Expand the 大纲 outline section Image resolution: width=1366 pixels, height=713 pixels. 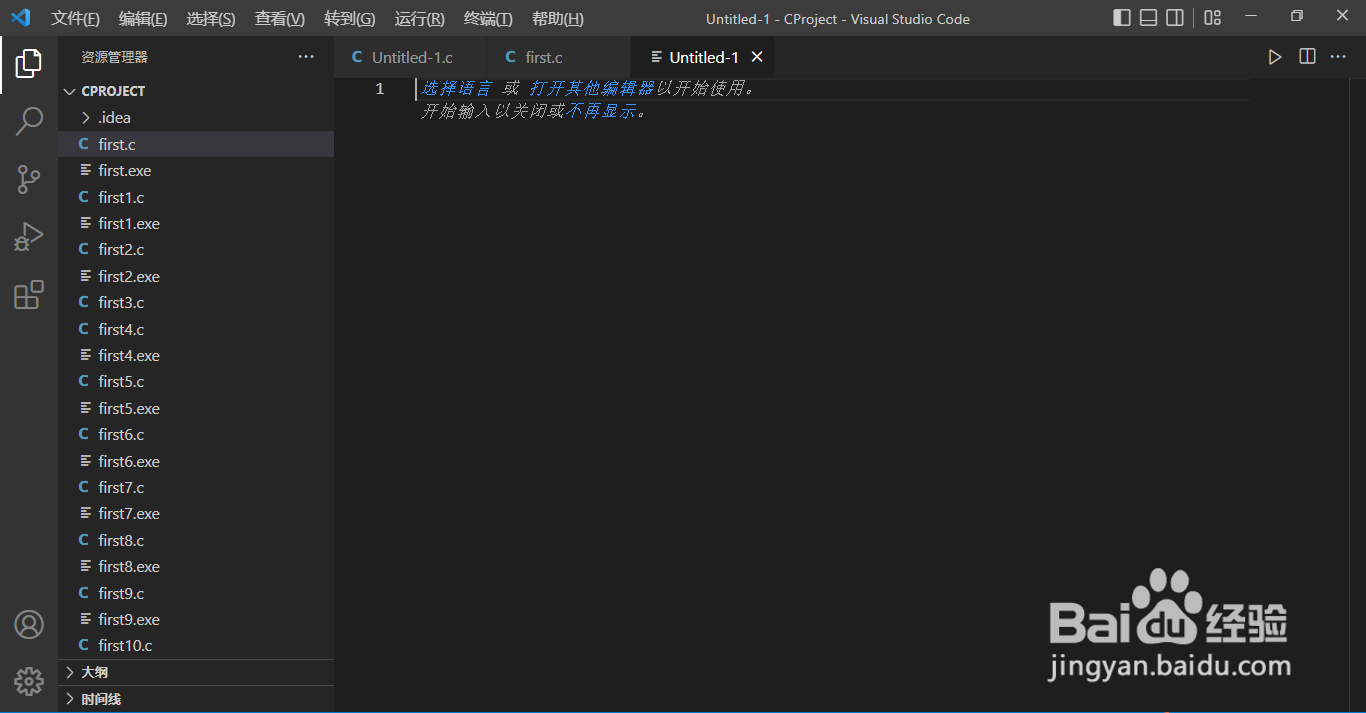point(196,672)
